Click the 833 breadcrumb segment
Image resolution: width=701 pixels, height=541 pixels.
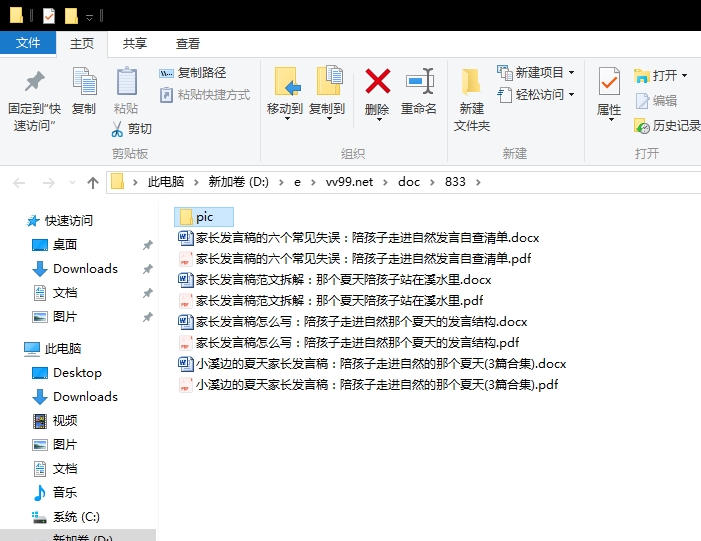pos(455,182)
